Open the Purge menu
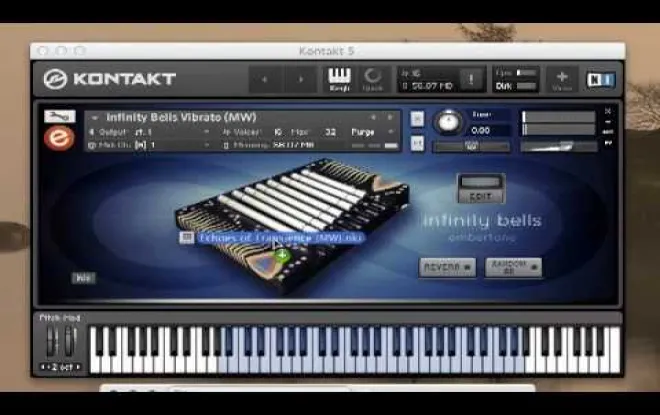The image size is (660, 415). point(373,132)
